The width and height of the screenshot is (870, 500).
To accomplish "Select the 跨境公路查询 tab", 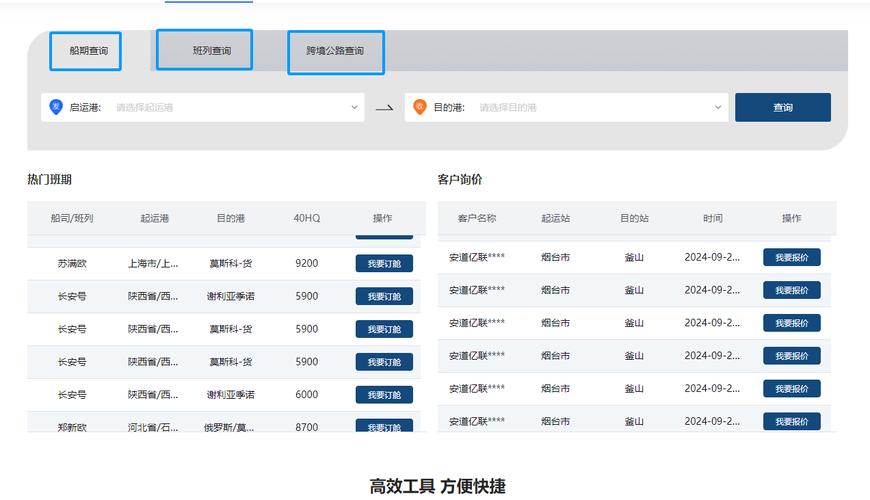I will tap(336, 52).
